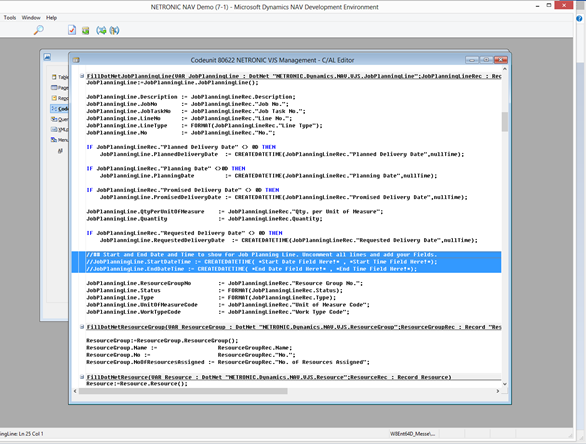This screenshot has width=586, height=444.
Task: Click the editor horizontal scrollbar thumb
Action: coord(183,391)
